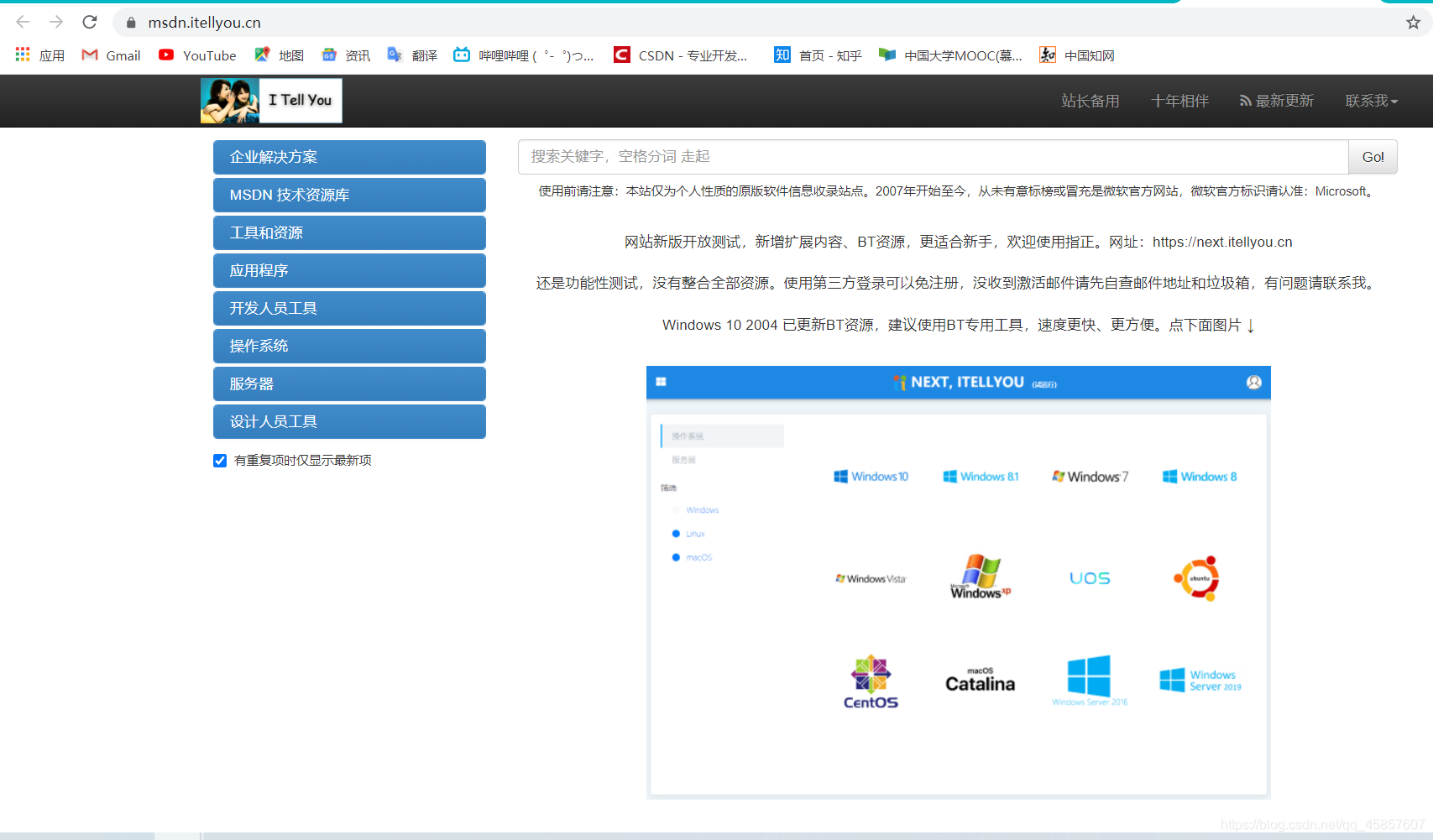Click Windows 10 logo in preview image
The image size is (1433, 840).
tap(871, 477)
